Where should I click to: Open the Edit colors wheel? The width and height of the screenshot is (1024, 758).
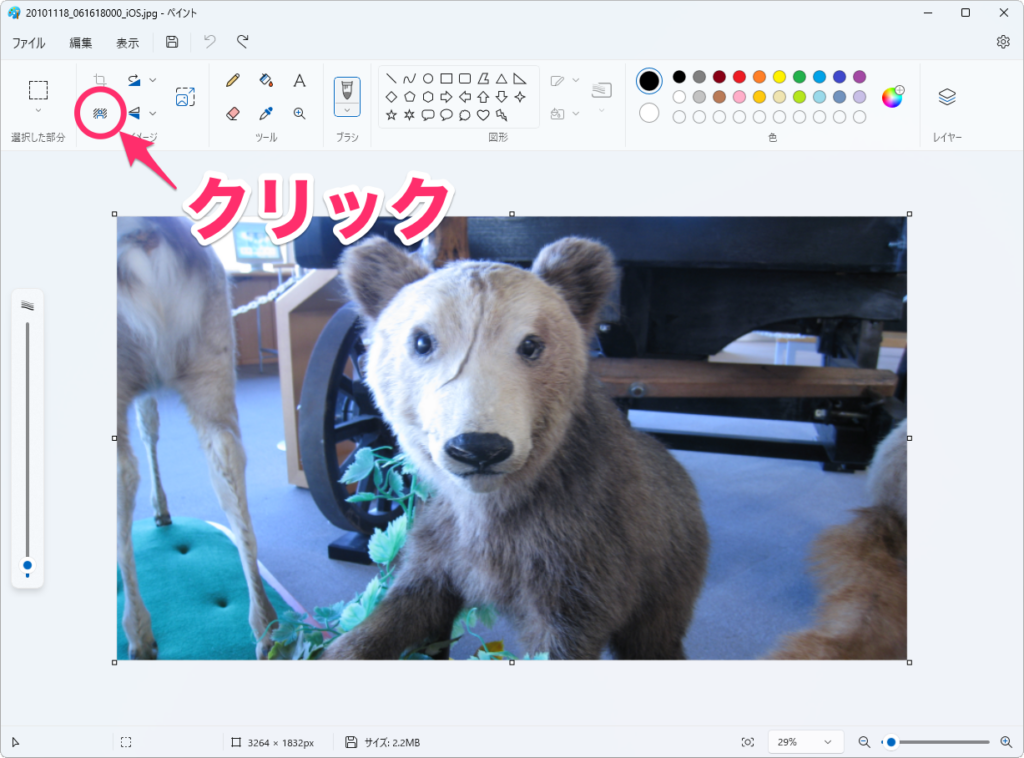(x=892, y=97)
